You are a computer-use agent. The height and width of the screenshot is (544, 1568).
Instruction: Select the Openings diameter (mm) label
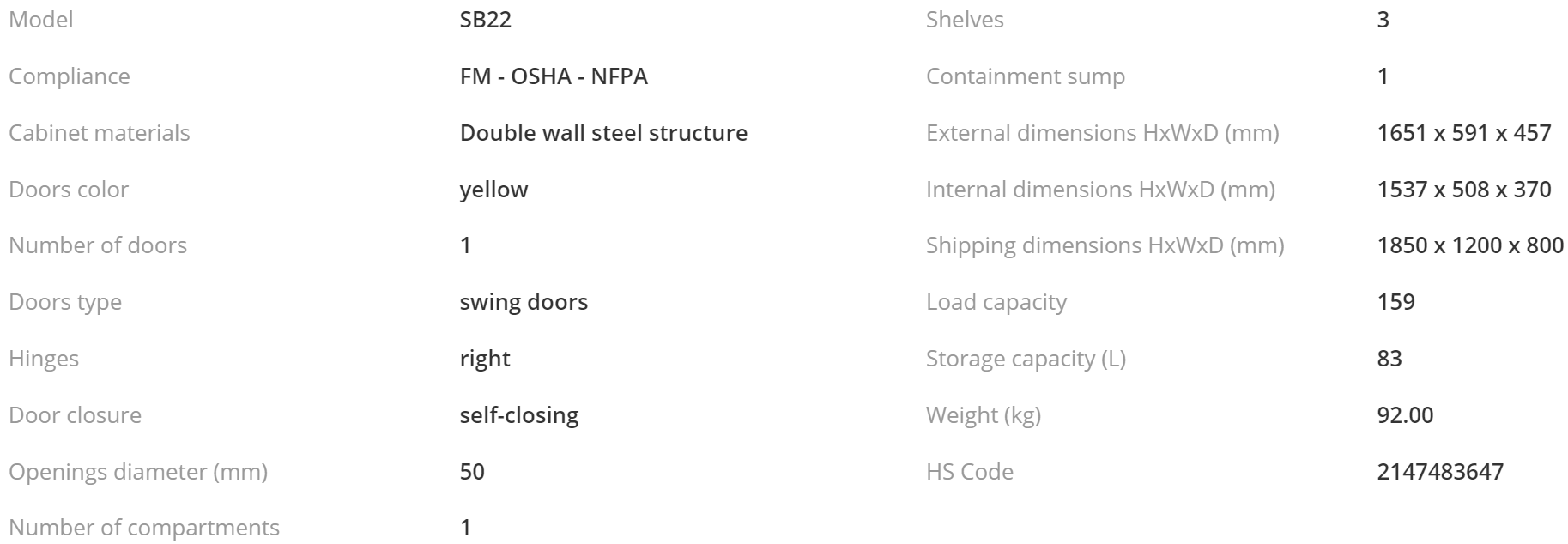[138, 472]
